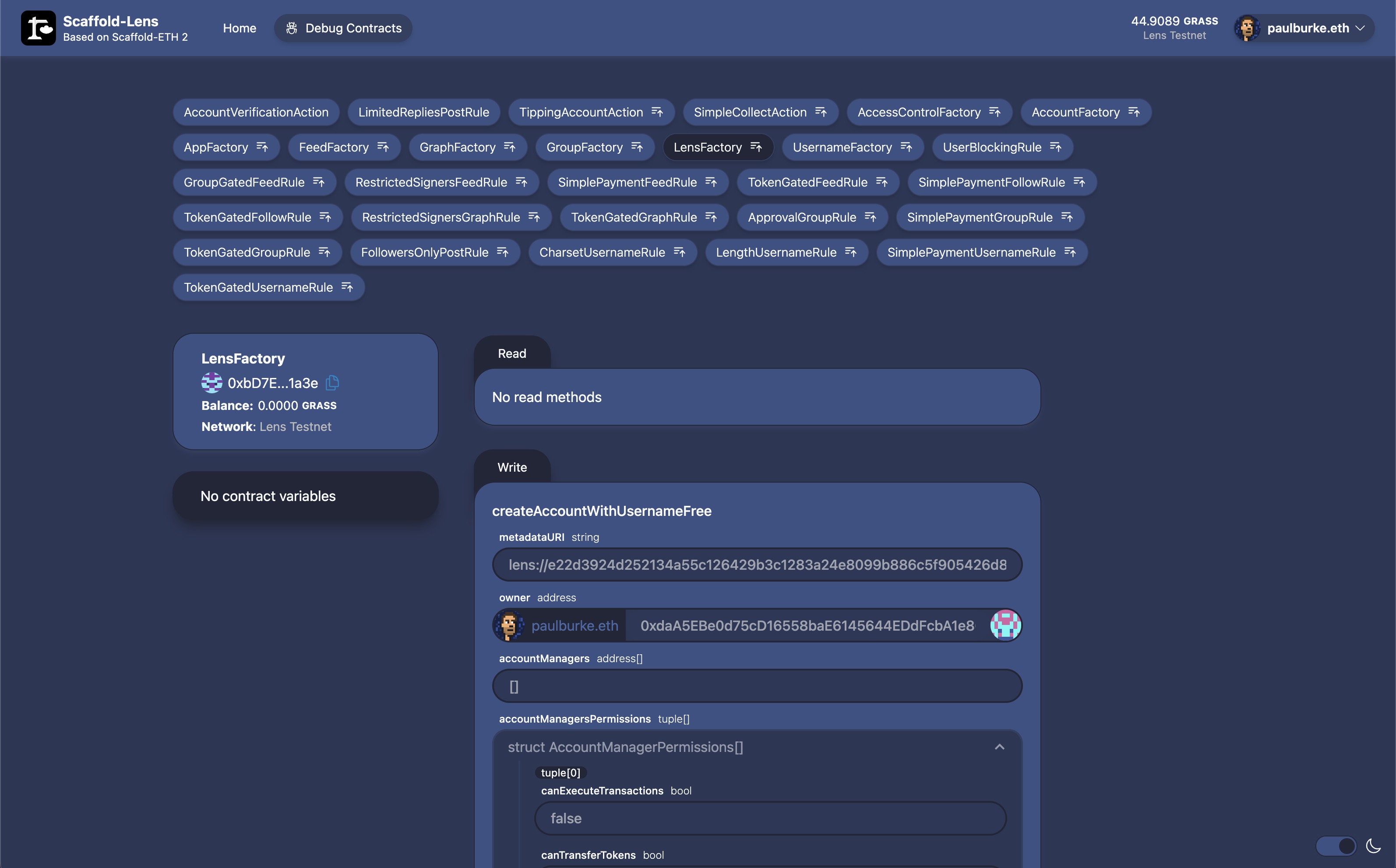Click the external icon on TippingAccountAction

657,112
